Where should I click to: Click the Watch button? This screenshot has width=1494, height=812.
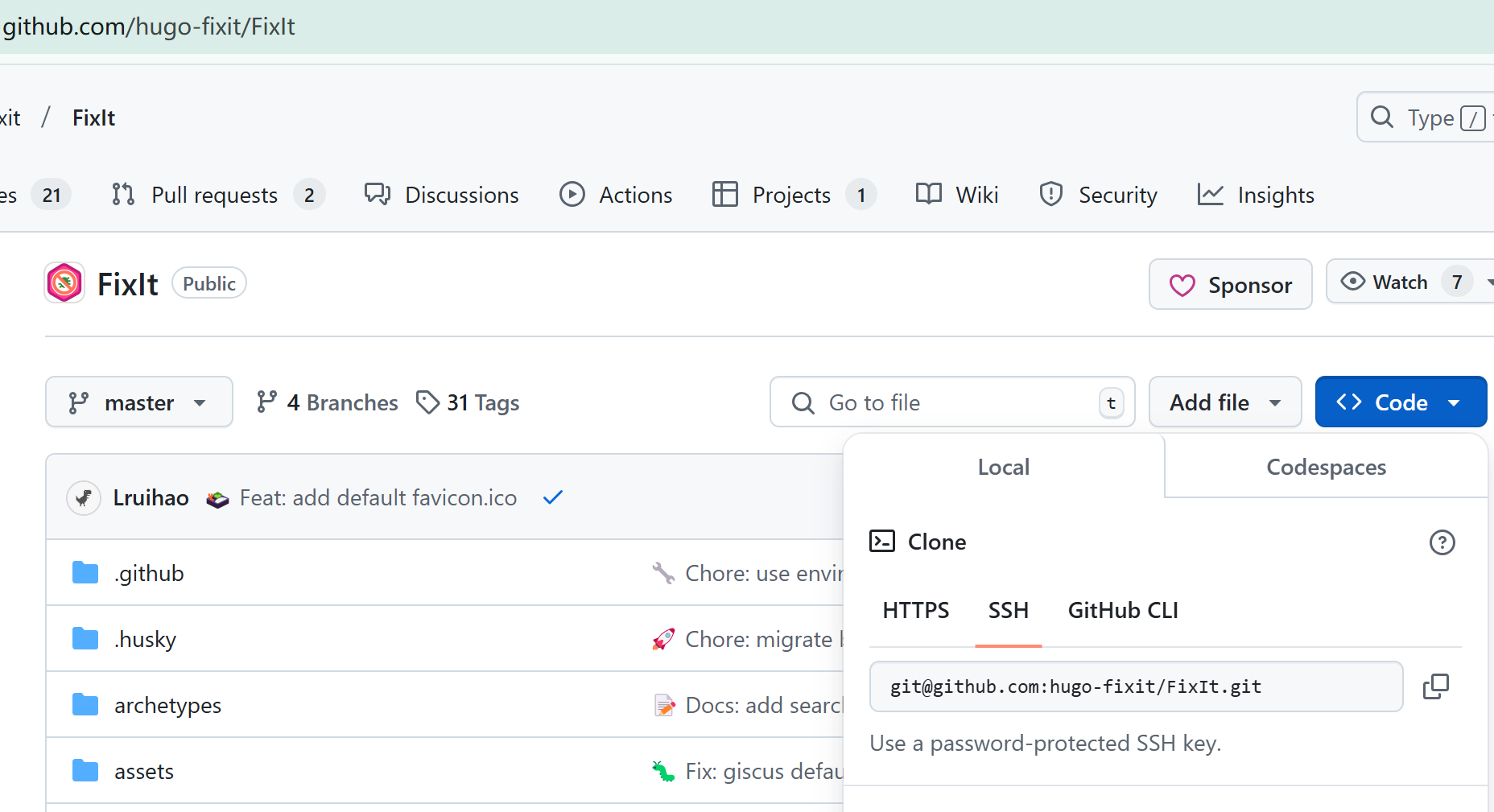pyautogui.click(x=1409, y=281)
